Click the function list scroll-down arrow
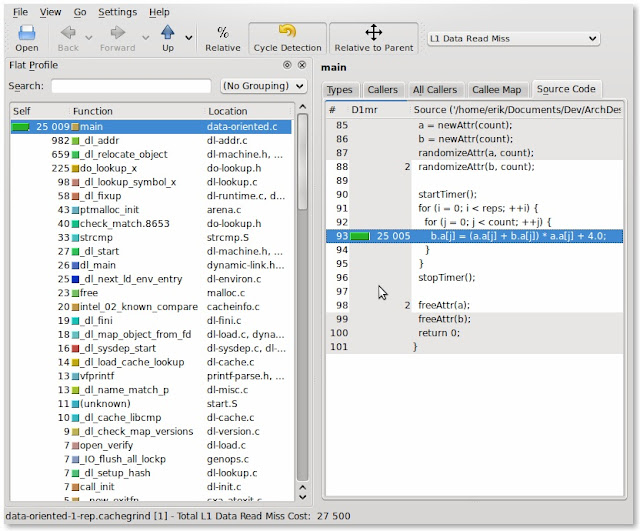This screenshot has width=640, height=531. 302,497
